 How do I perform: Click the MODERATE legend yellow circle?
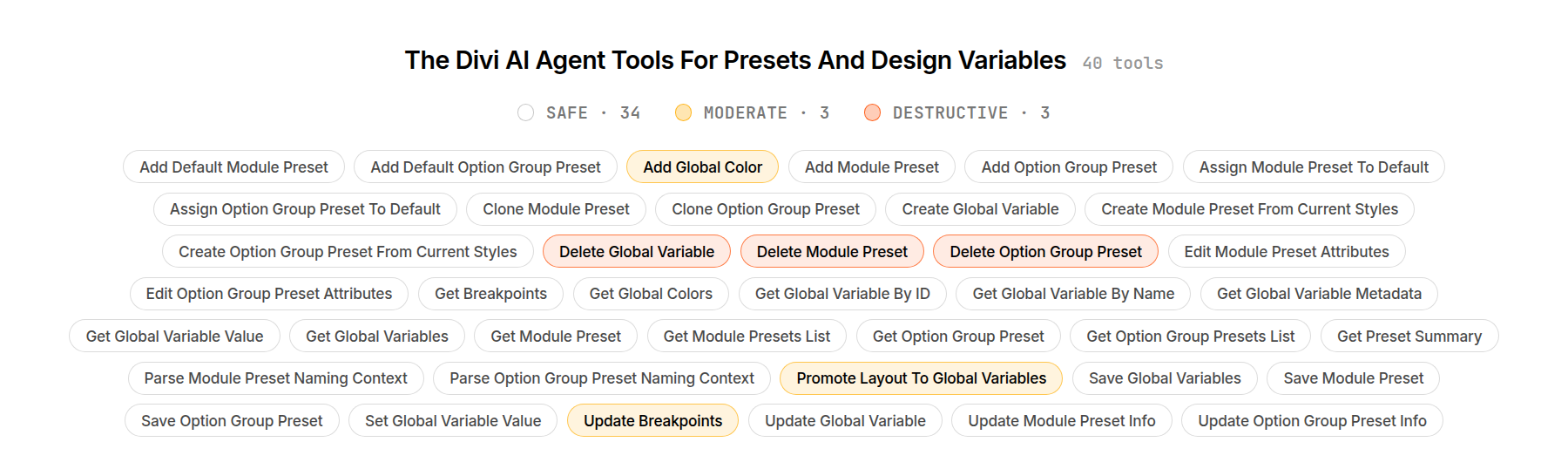coord(683,112)
